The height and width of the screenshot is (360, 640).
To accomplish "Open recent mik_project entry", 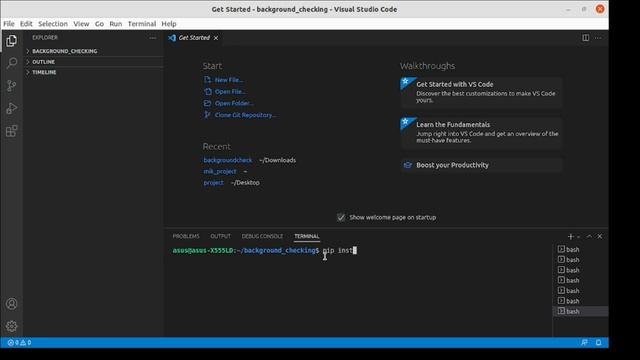I will click(220, 171).
